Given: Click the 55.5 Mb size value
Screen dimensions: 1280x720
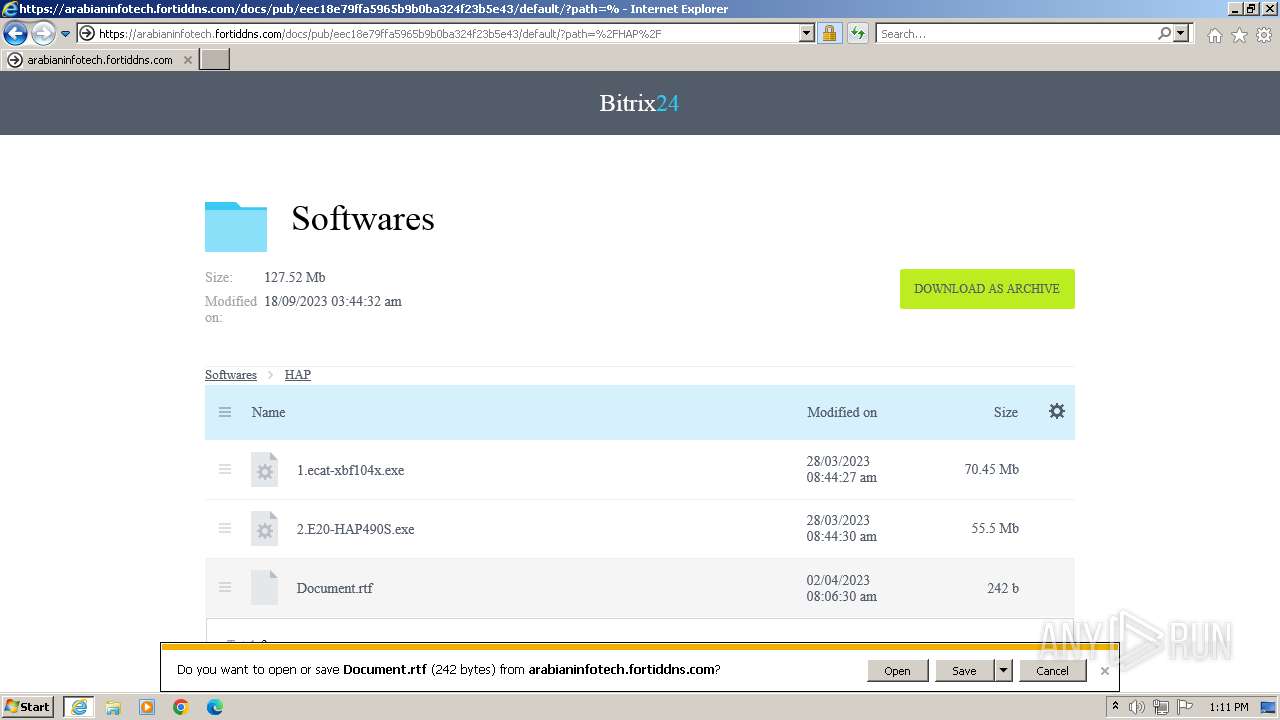Looking at the screenshot, I should click(995, 528).
